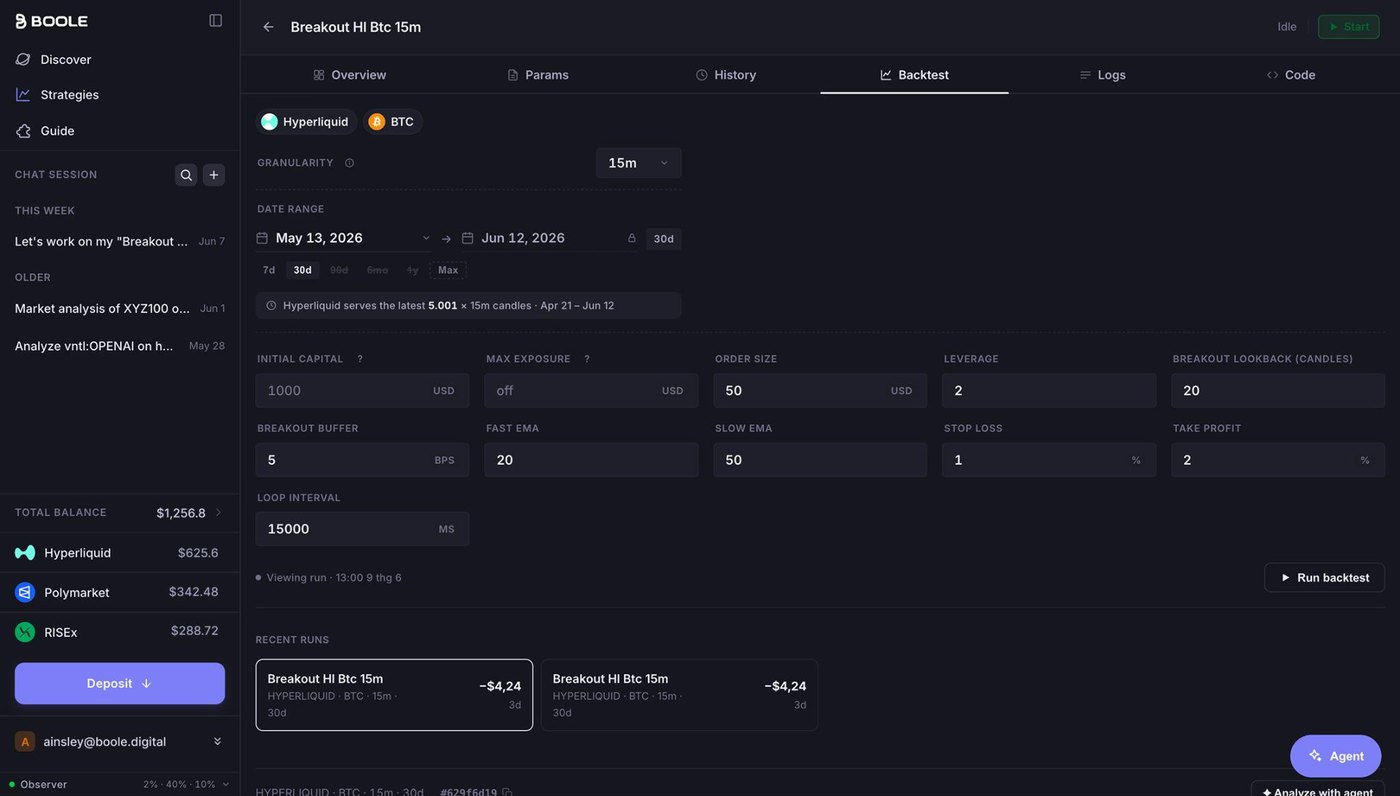Screen dimensions: 1400x796
Task: Open the start date calendar icon
Action: click(x=262, y=238)
